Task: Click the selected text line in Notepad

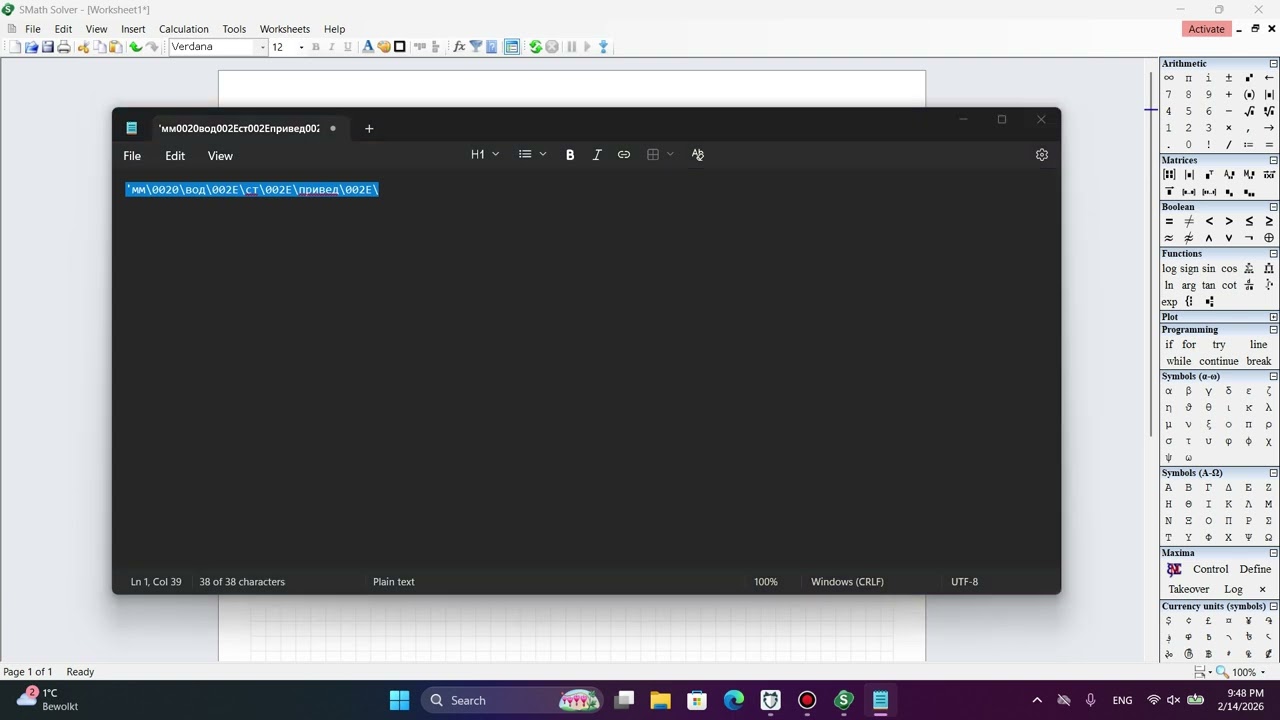Action: pos(252,189)
